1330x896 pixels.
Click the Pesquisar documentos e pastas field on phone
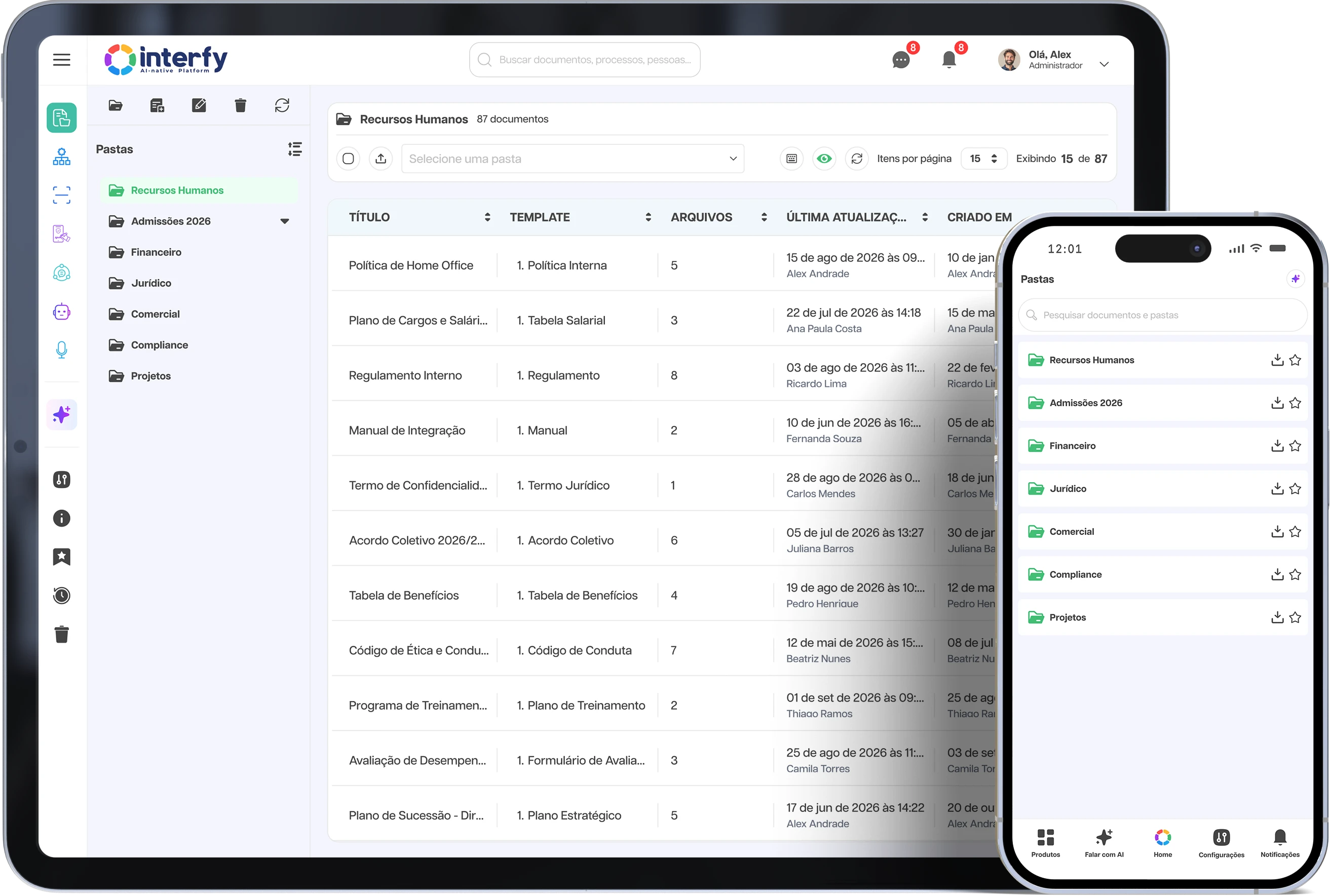tap(1162, 315)
